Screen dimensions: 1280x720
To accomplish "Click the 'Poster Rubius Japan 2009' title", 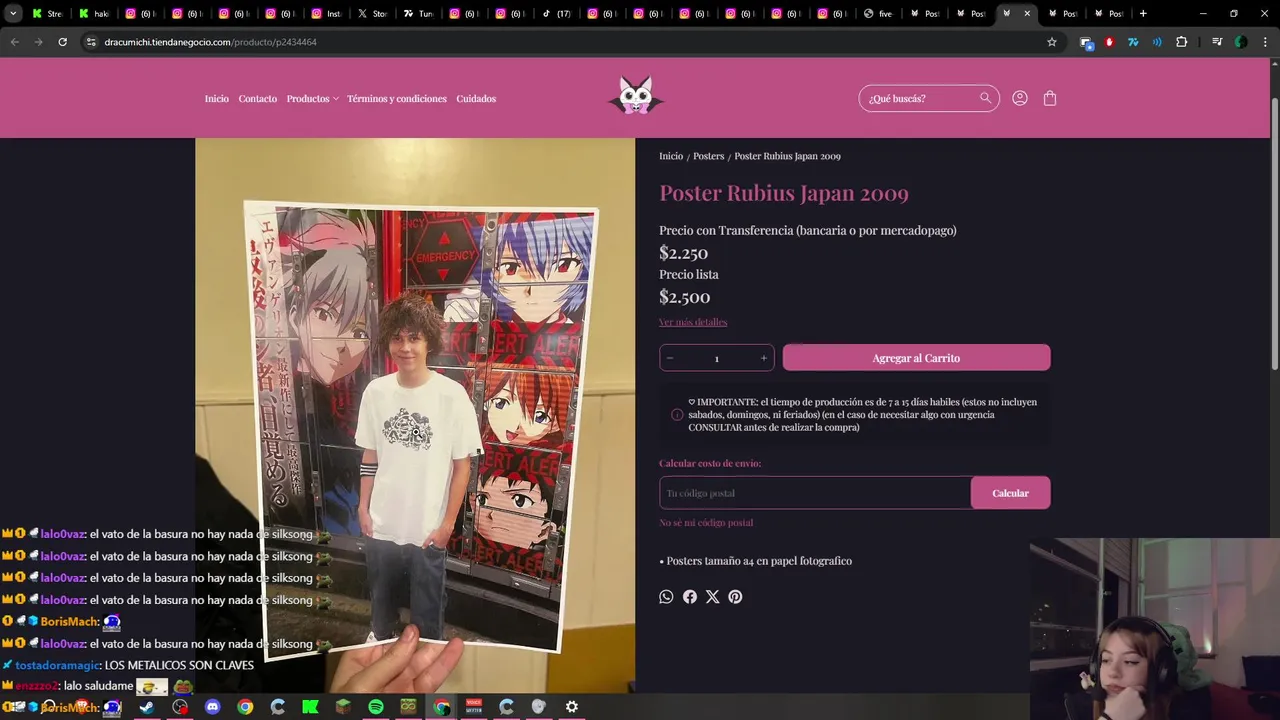I will point(784,193).
